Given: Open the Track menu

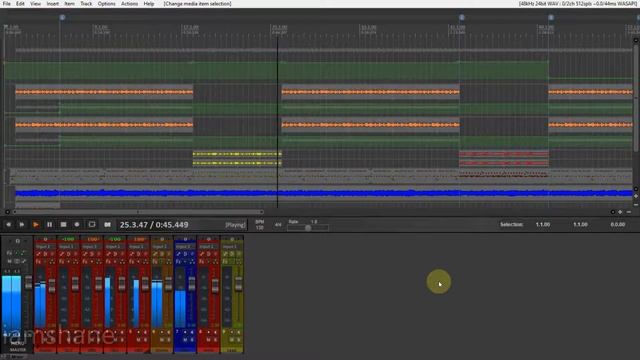Looking at the screenshot, I should [86, 4].
